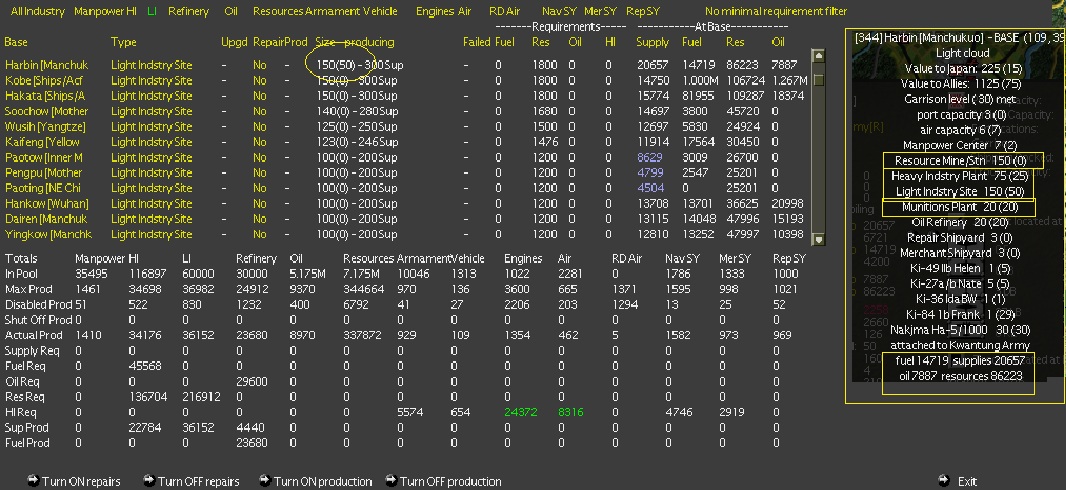Sort by the Upgd column header

tap(234, 42)
